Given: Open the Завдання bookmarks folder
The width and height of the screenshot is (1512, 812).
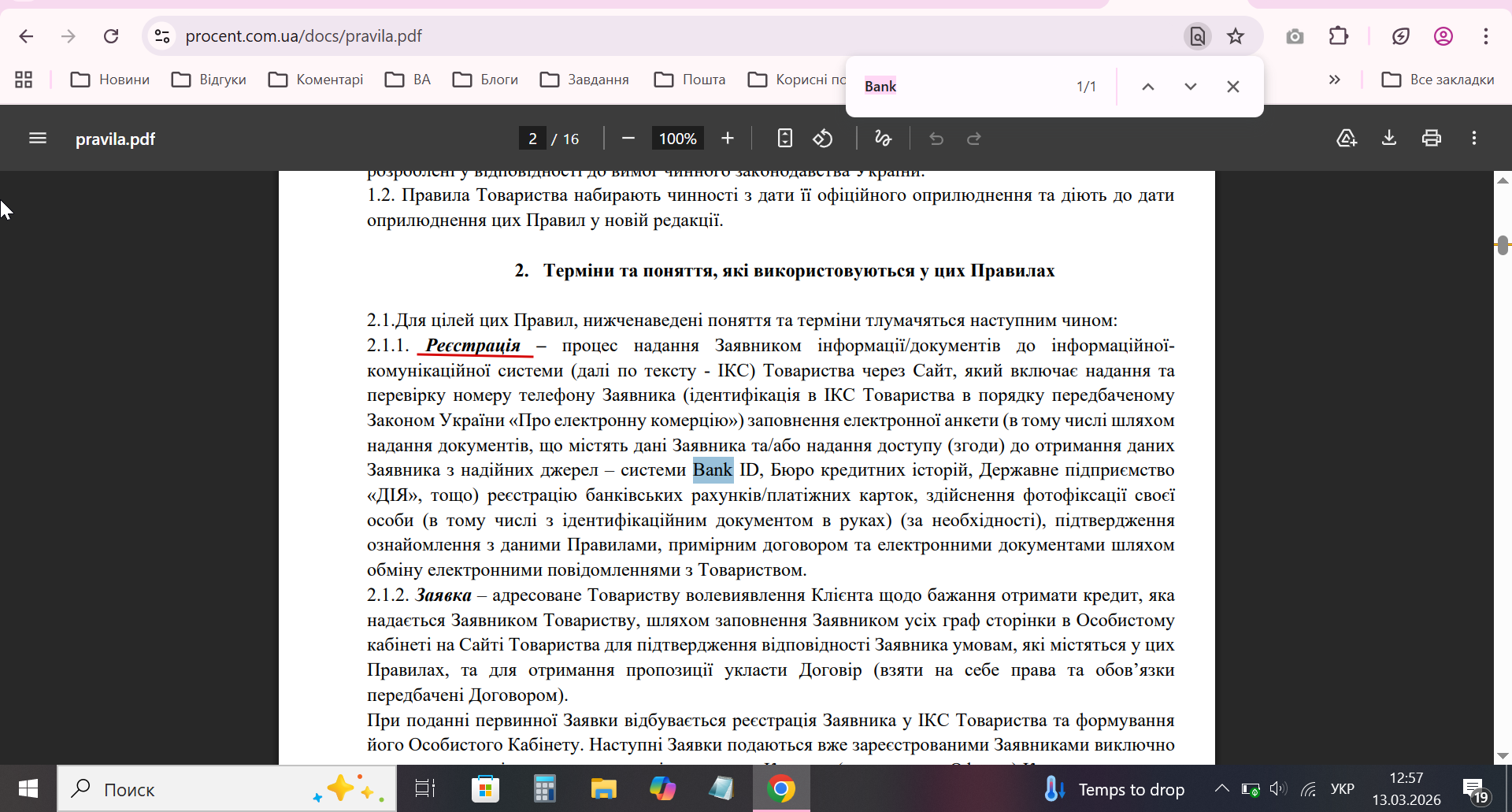Looking at the screenshot, I should click(x=585, y=80).
